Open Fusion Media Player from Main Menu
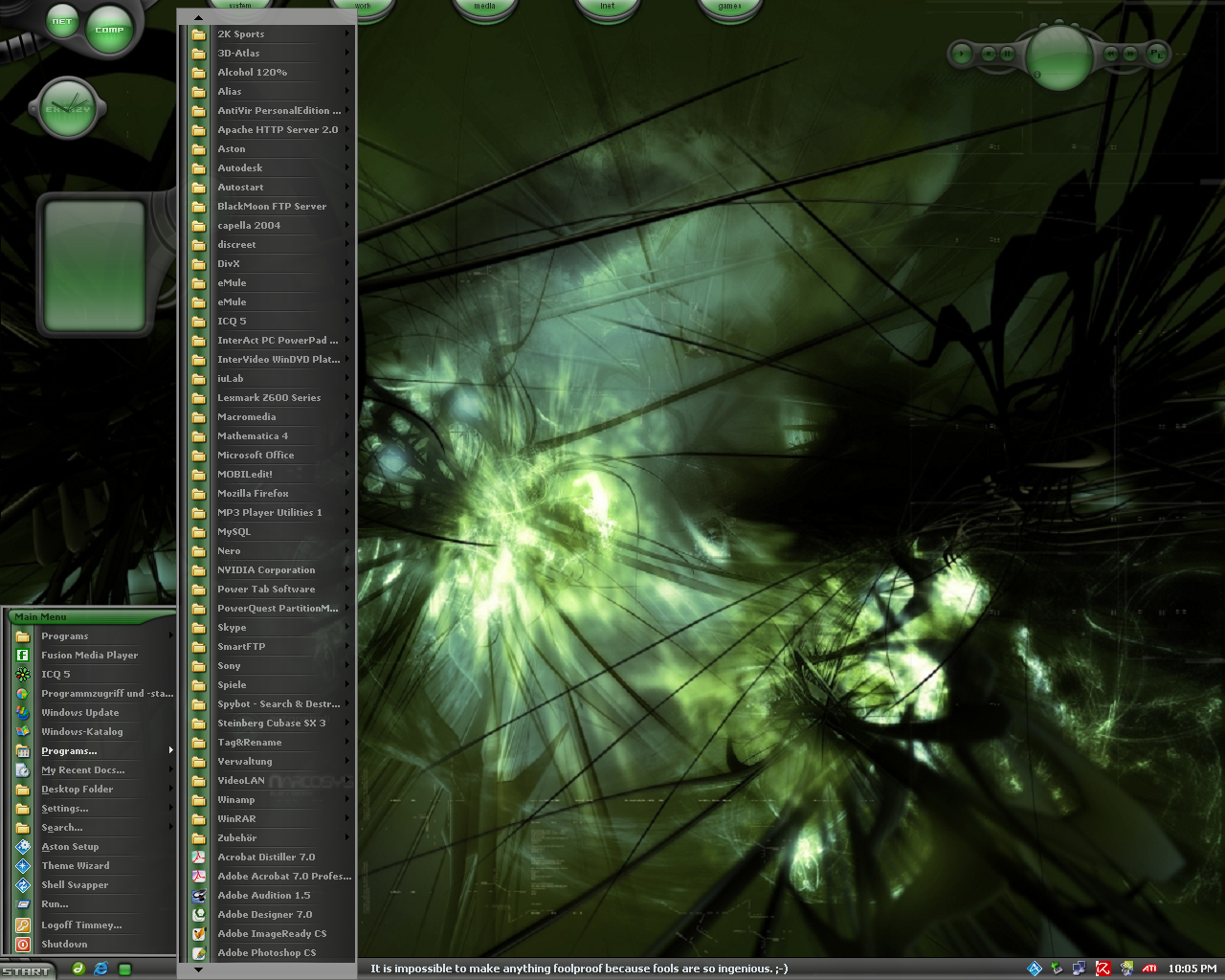The image size is (1225, 980). tap(93, 656)
